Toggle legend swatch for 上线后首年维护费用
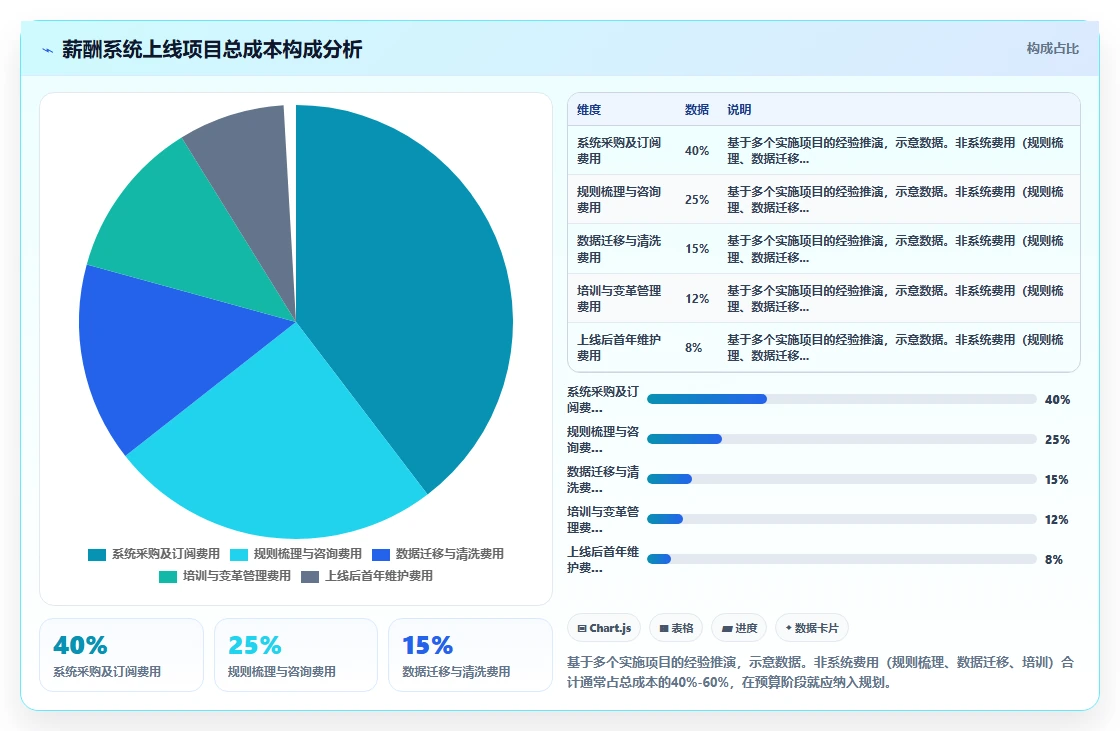 [x=310, y=577]
